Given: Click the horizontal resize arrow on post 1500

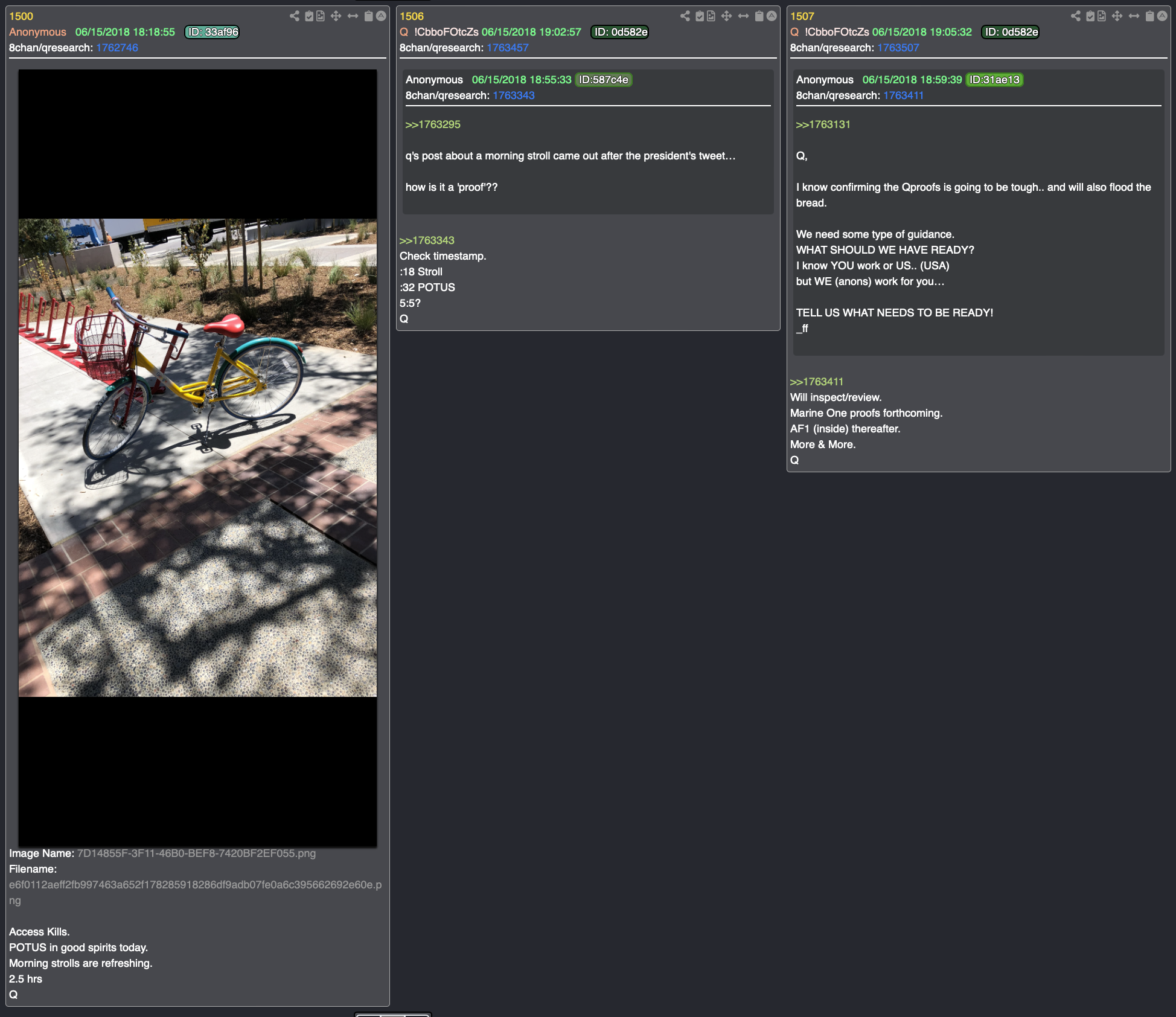Looking at the screenshot, I should pyautogui.click(x=353, y=16).
